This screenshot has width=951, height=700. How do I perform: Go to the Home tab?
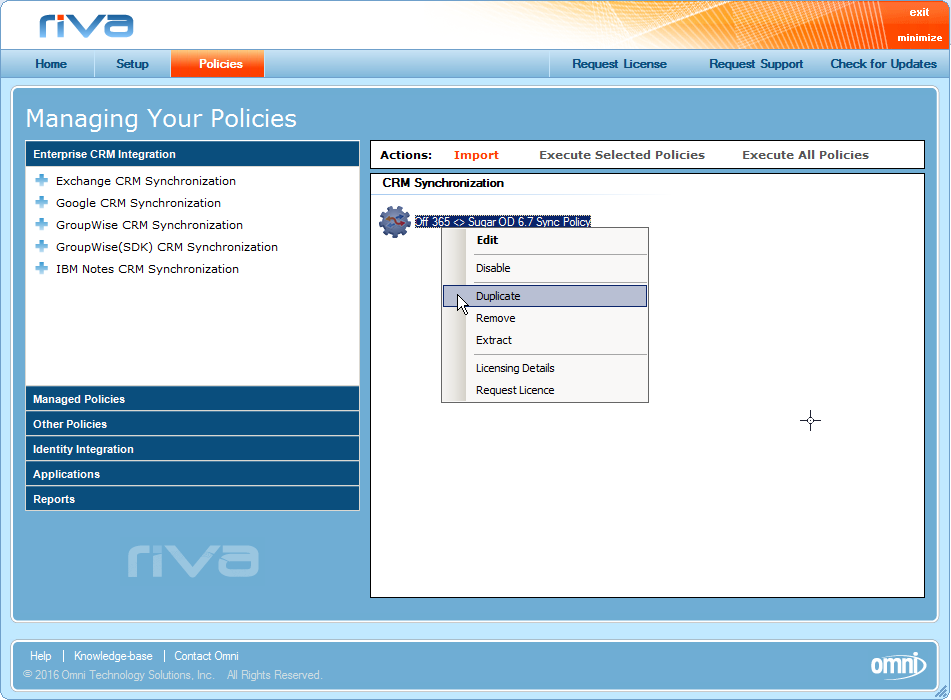click(x=51, y=64)
